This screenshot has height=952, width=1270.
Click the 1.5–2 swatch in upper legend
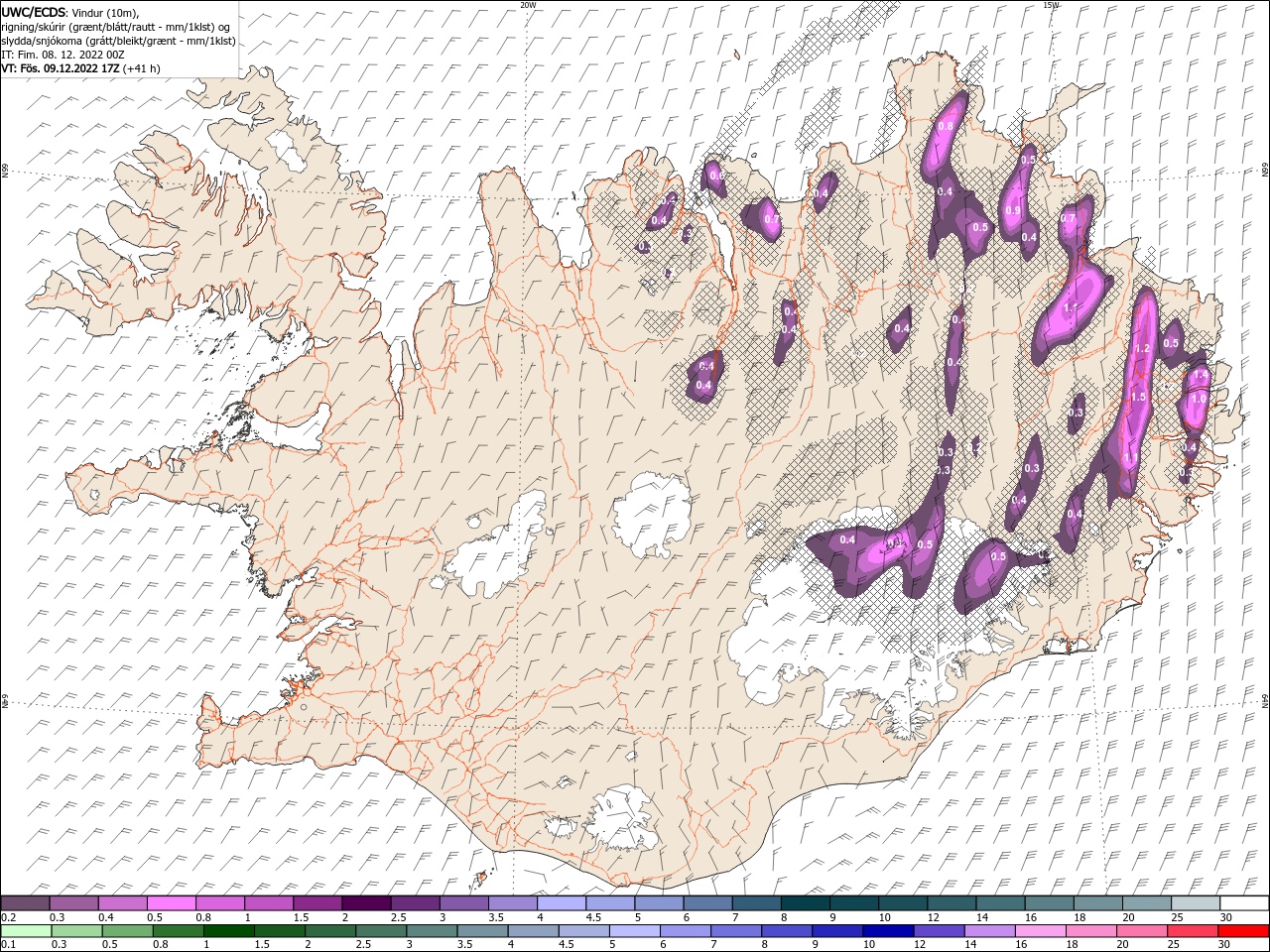click(x=317, y=903)
